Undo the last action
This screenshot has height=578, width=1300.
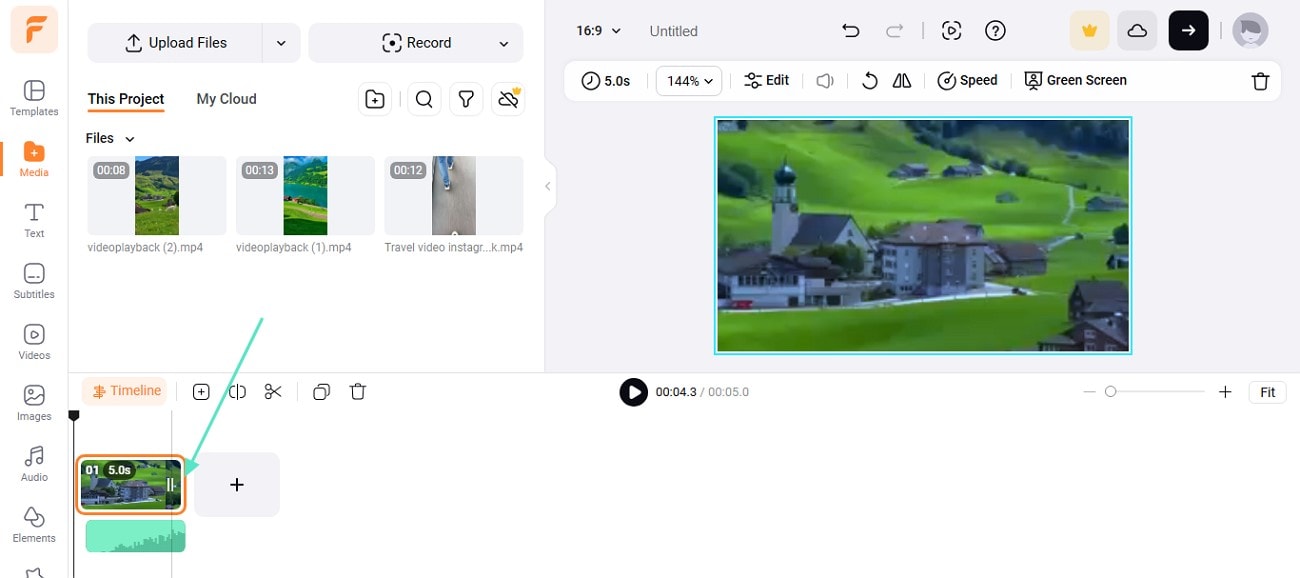point(851,31)
